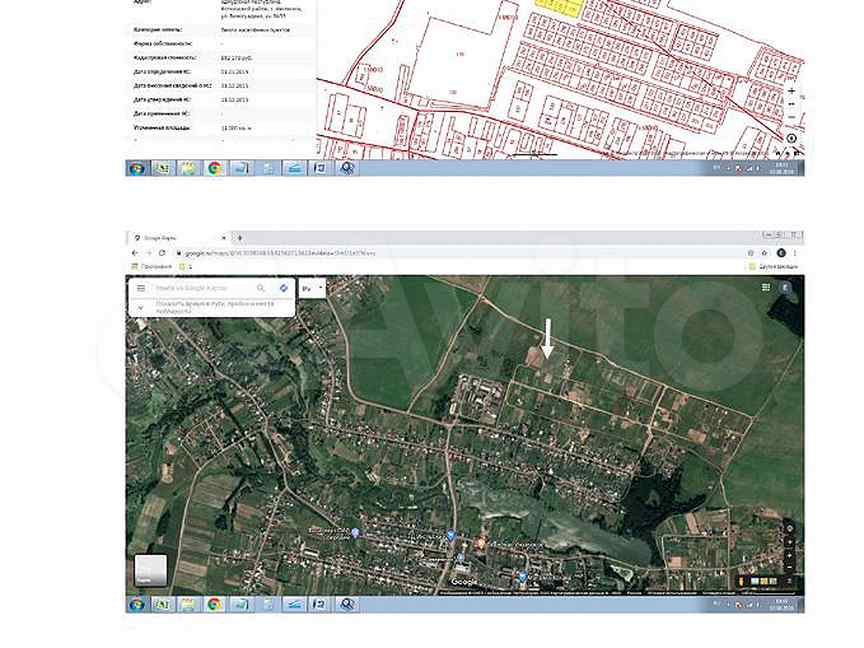The height and width of the screenshot is (648, 864).
Task: Open Start menu on upper screenshot taskbar
Action: pos(137,168)
